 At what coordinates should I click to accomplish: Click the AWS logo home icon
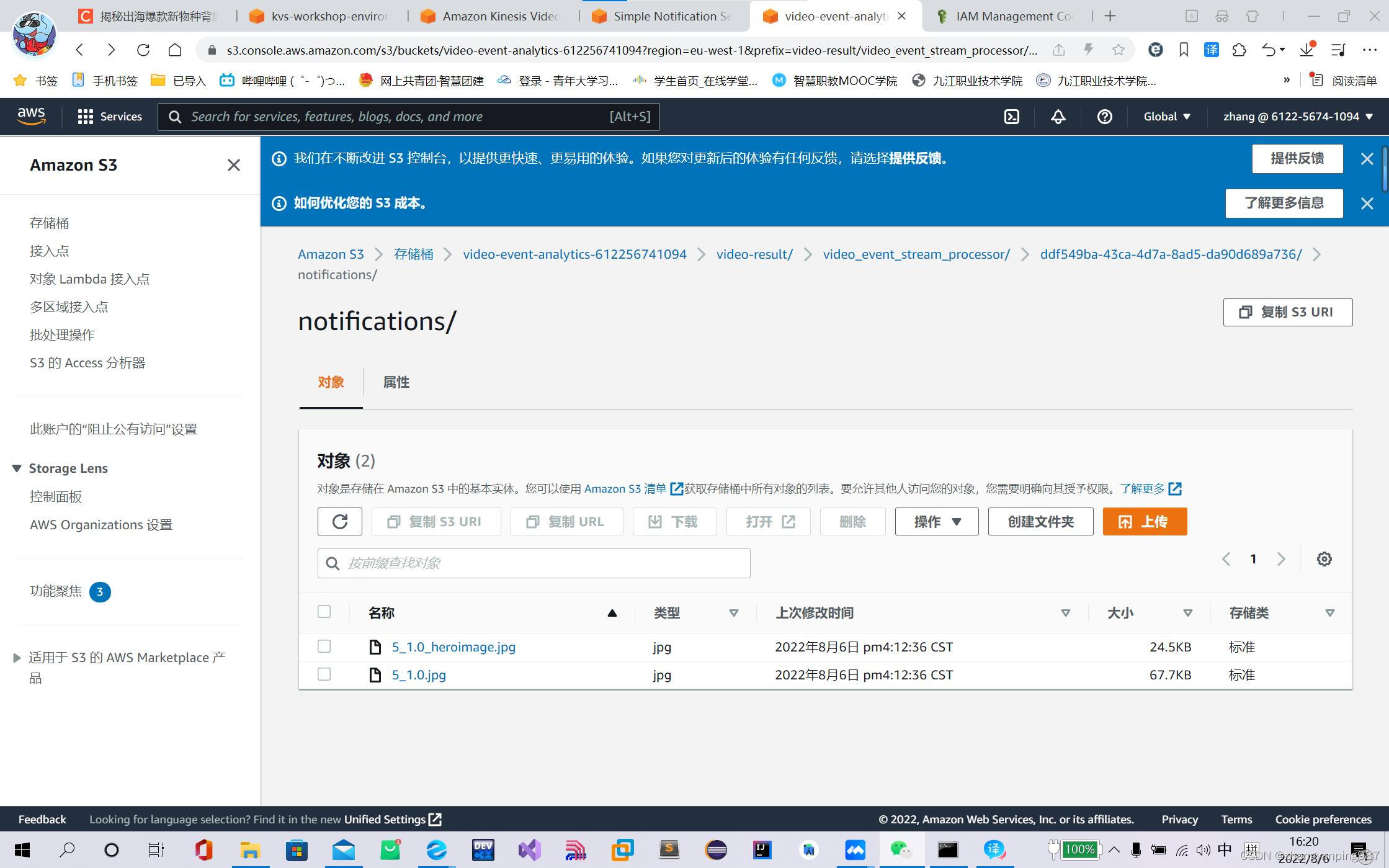[x=31, y=116]
